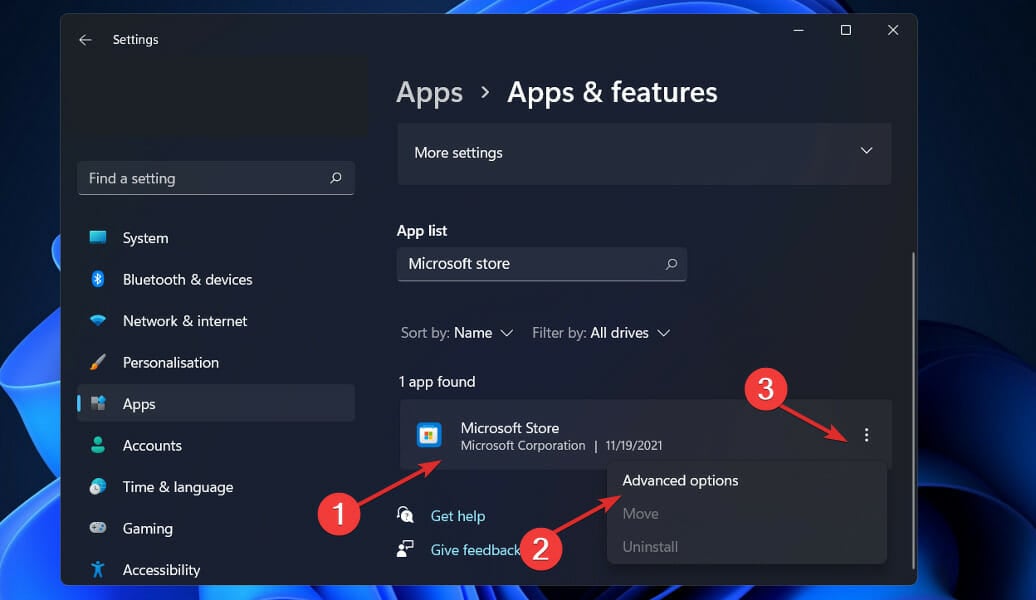This screenshot has width=1036, height=600.
Task: Click the '1 app found' text
Action: [437, 382]
